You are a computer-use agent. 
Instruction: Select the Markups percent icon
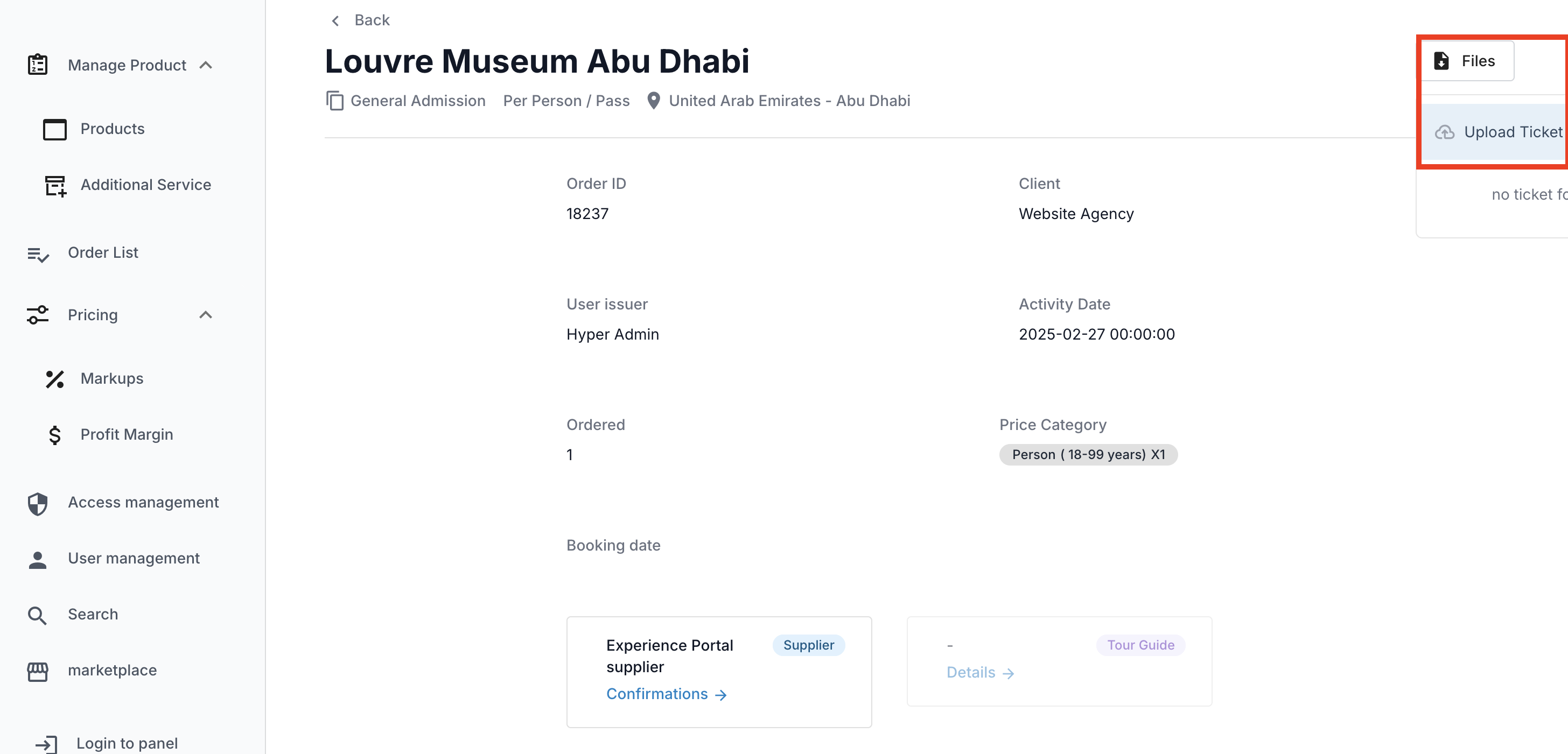[x=55, y=378]
